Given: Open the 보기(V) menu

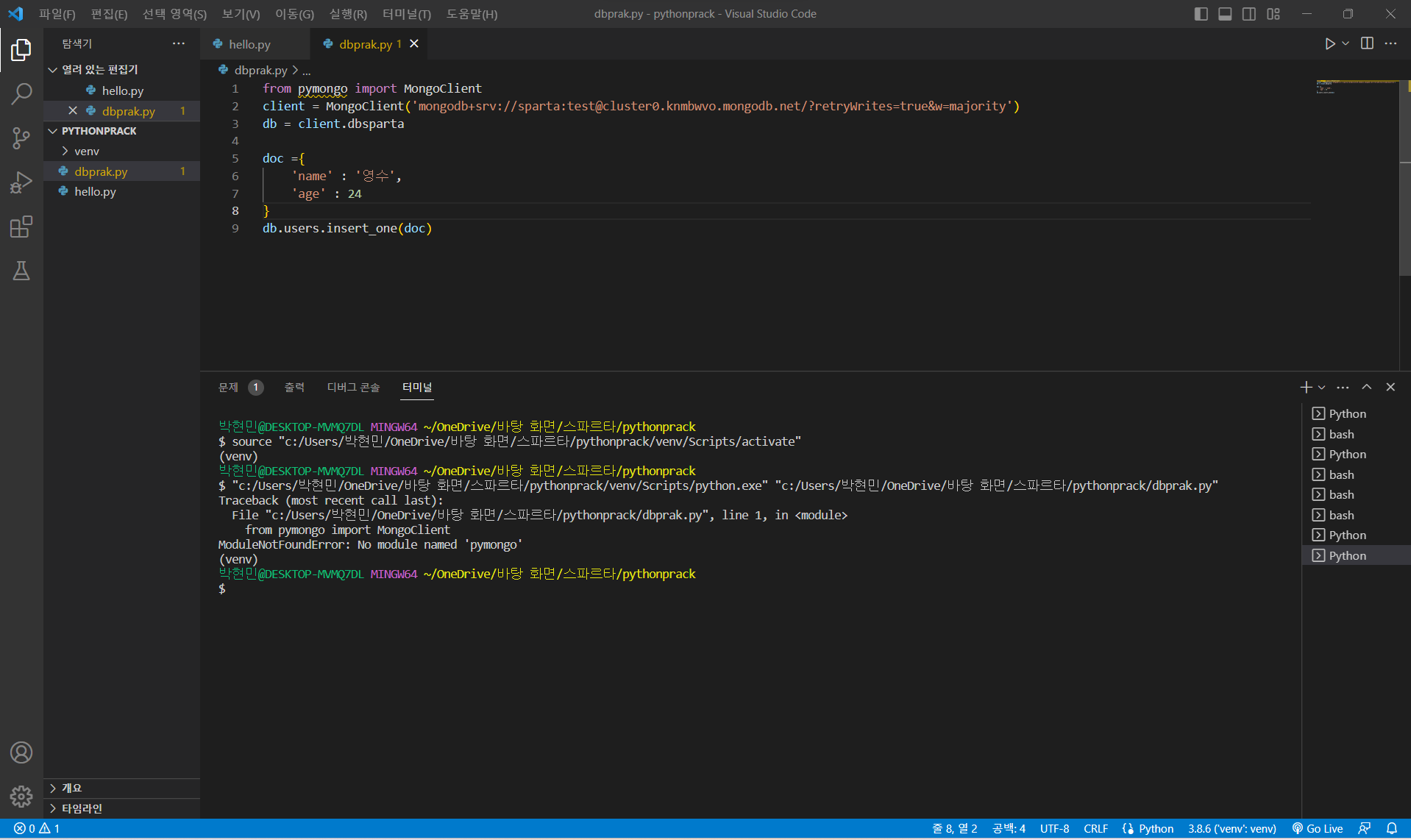Looking at the screenshot, I should click(x=241, y=14).
